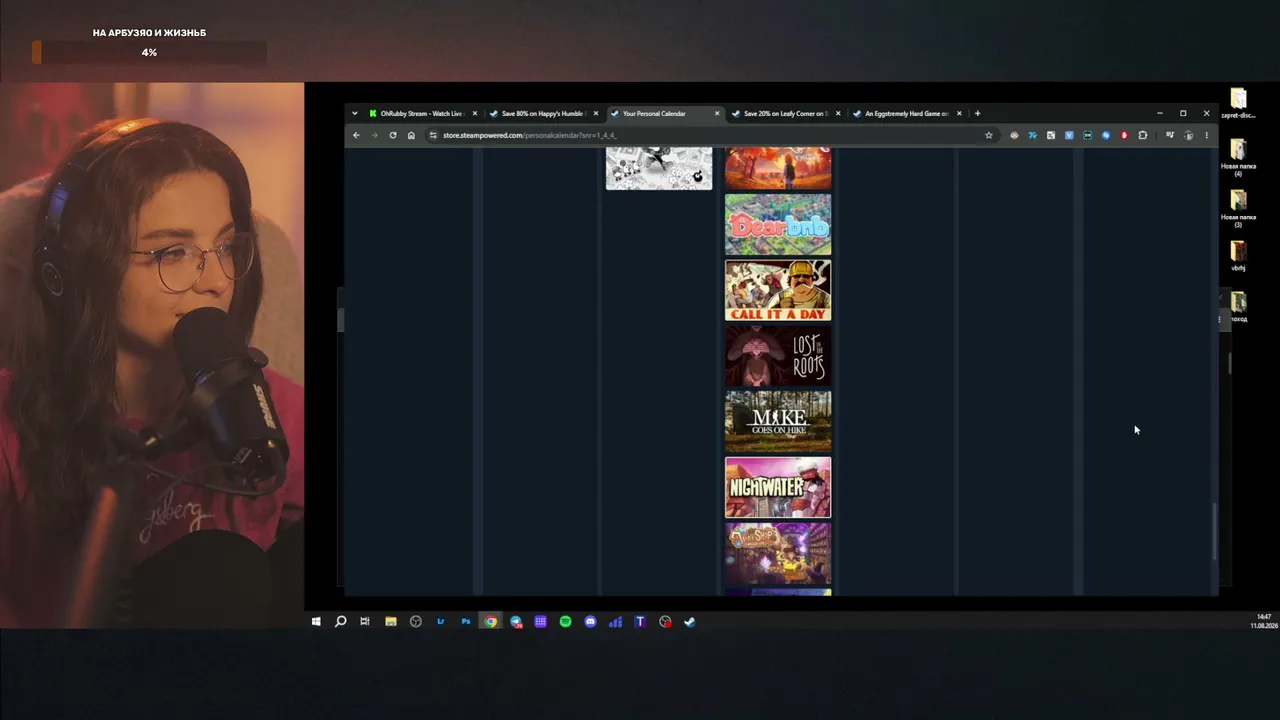Close the An Eggstremely Hard Game tab
The height and width of the screenshot is (720, 1280).
click(959, 113)
